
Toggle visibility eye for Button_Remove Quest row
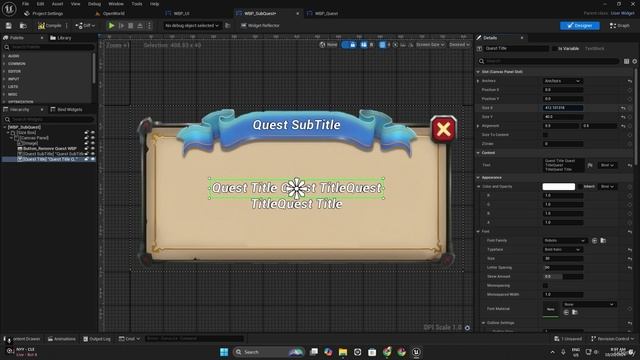click(x=93, y=149)
